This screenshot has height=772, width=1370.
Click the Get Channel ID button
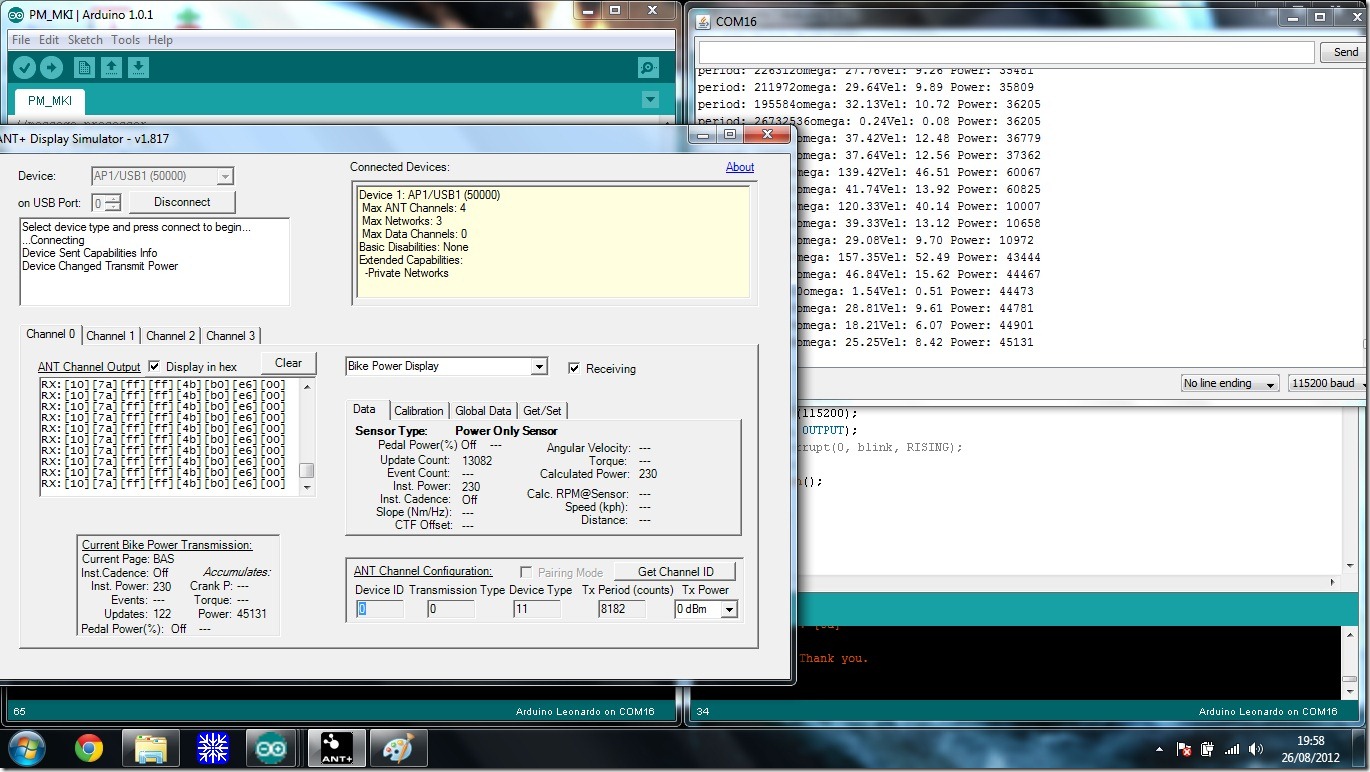675,572
